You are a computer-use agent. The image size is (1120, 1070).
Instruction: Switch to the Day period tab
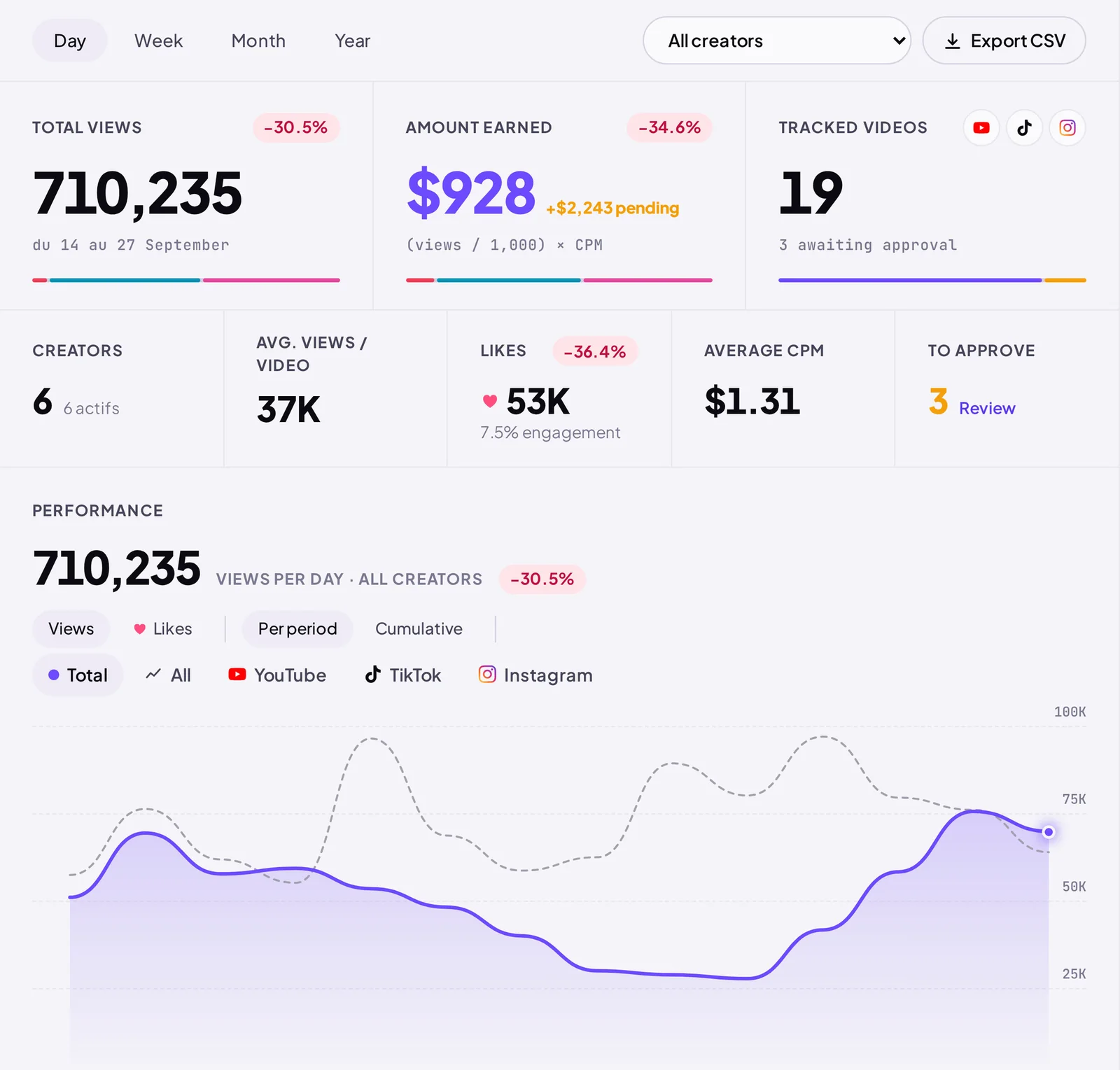[70, 41]
